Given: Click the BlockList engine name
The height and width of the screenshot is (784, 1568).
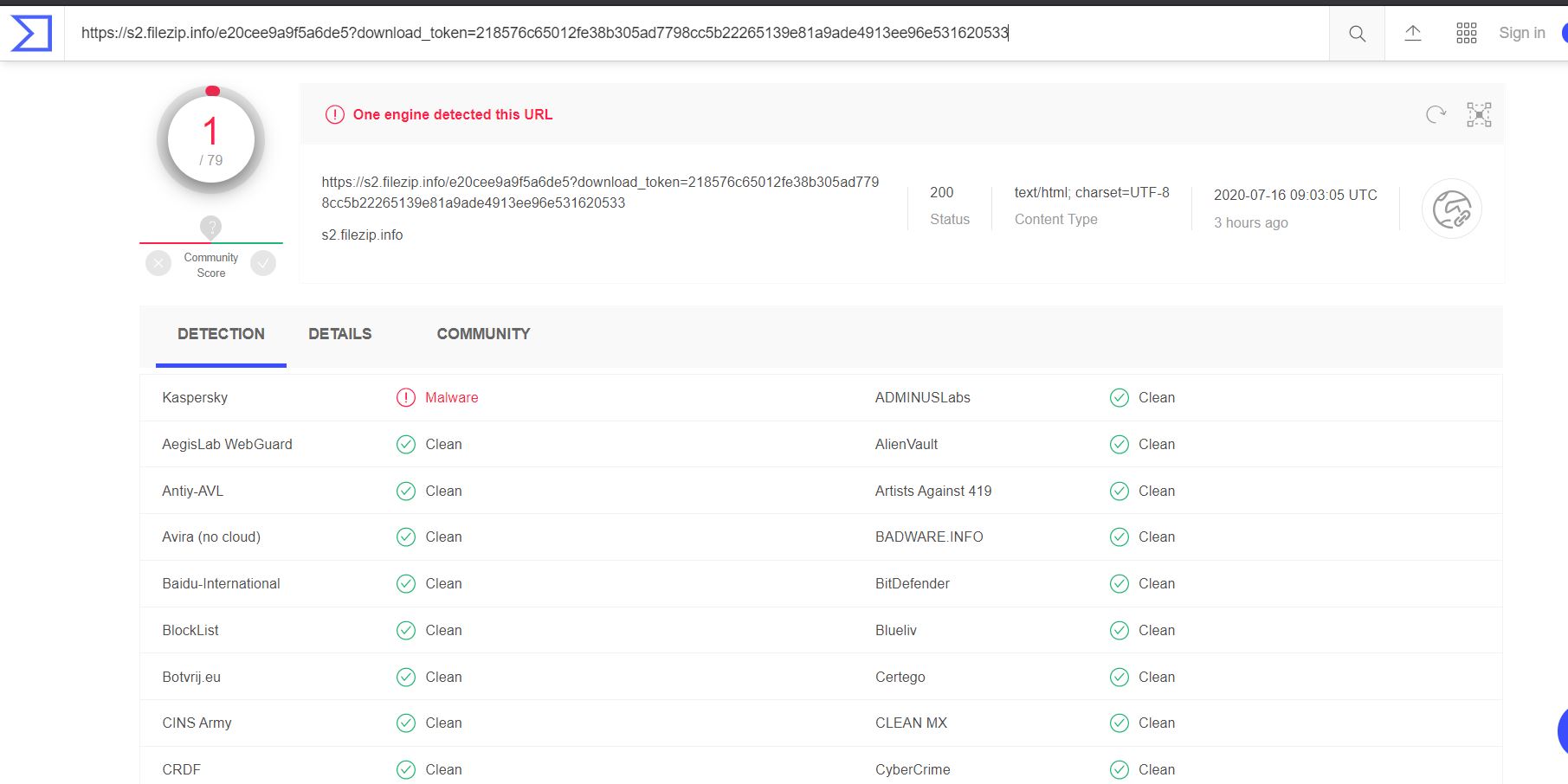Looking at the screenshot, I should tap(190, 630).
